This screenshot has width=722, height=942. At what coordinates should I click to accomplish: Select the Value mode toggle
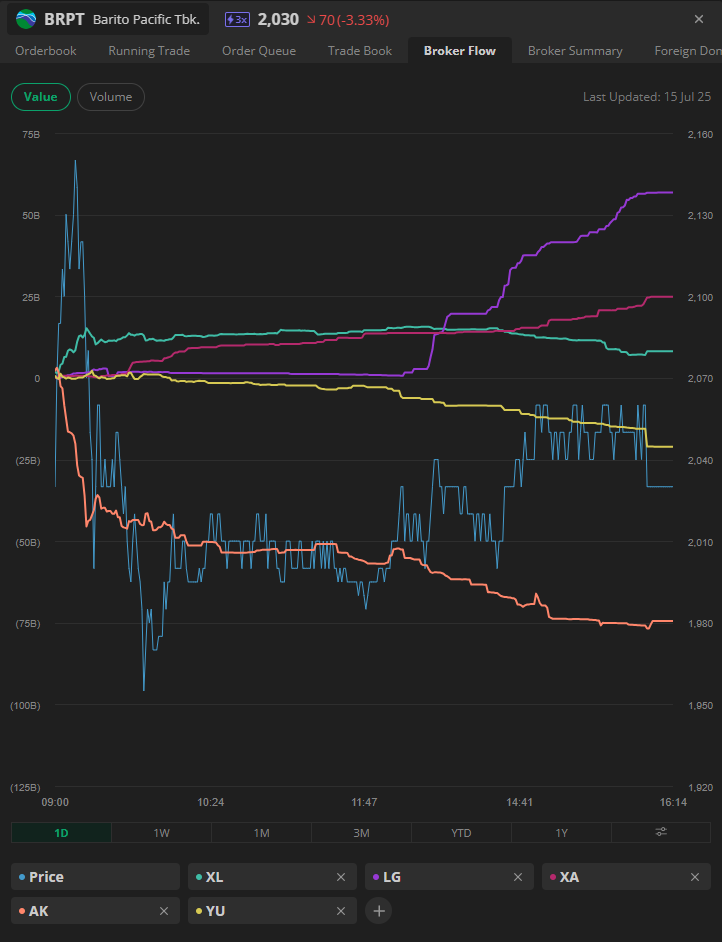41,97
